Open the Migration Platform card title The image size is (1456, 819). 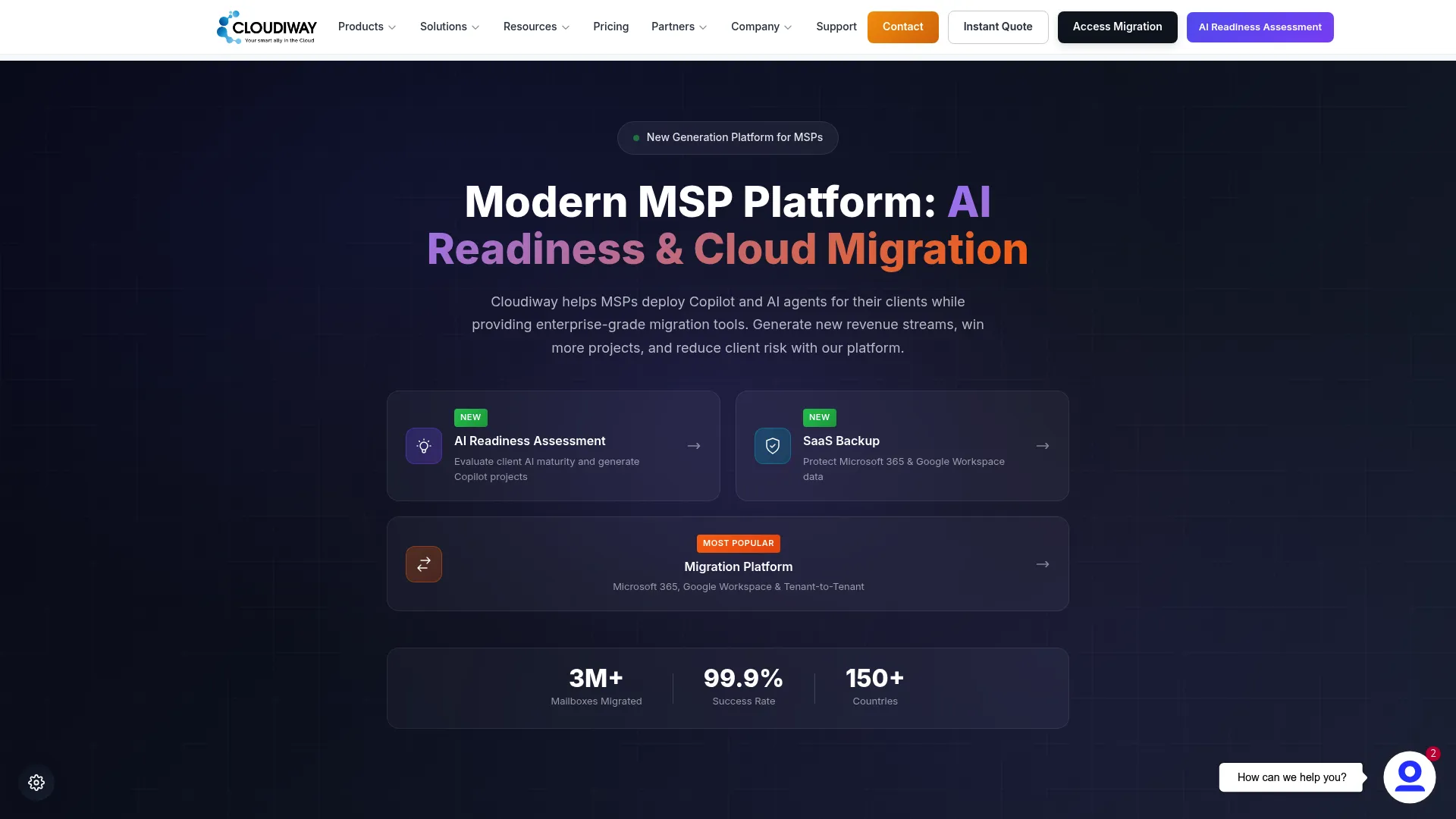[x=739, y=567]
